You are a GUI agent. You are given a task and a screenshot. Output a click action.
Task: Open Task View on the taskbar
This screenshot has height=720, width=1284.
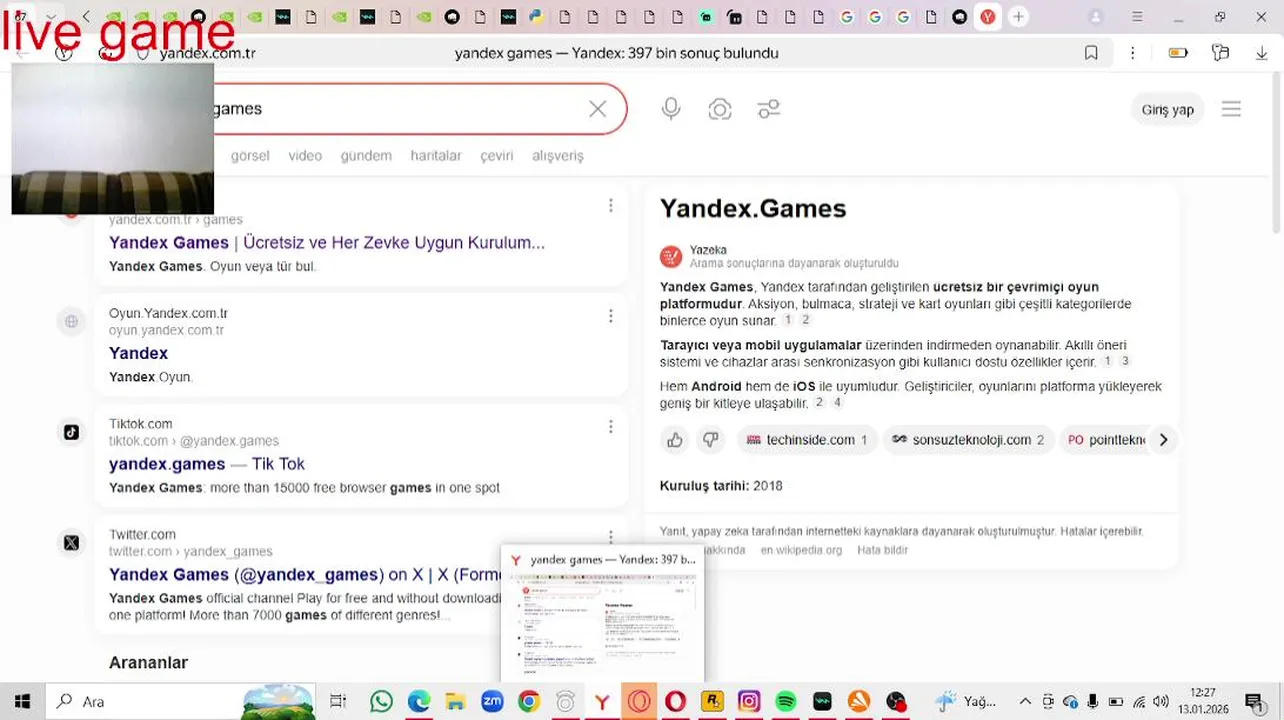tap(338, 702)
